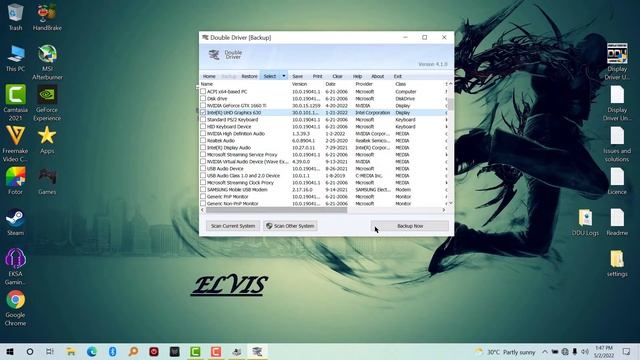Click Scan Other System button
The width and height of the screenshot is (640, 360).
(x=290, y=226)
